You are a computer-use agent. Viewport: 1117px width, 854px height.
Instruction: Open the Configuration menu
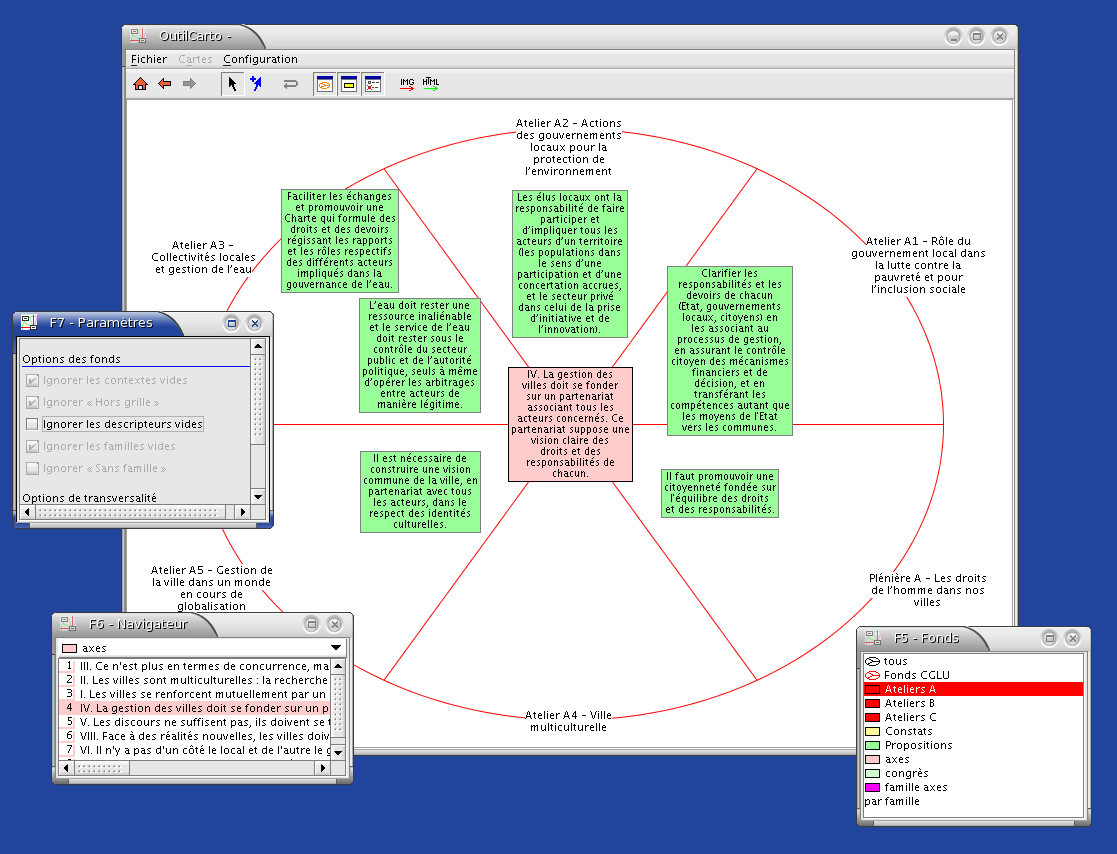point(260,59)
